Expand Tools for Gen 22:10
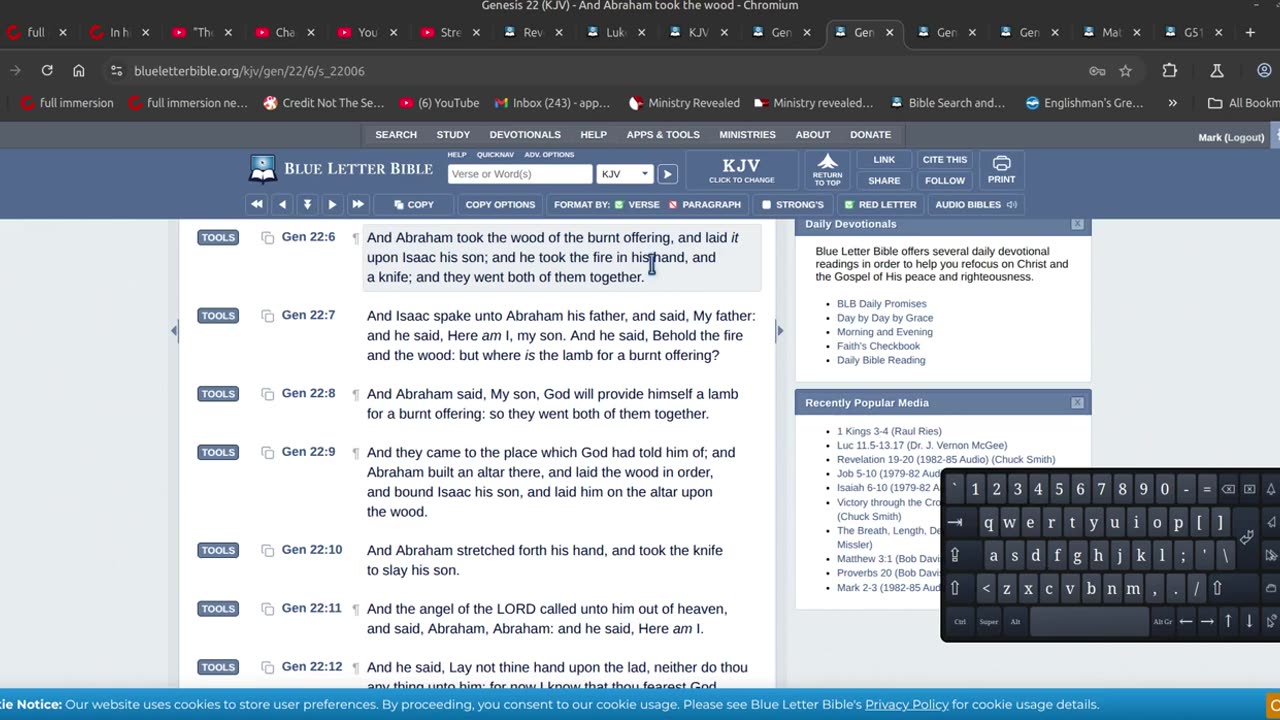The image size is (1280, 720). (217, 550)
